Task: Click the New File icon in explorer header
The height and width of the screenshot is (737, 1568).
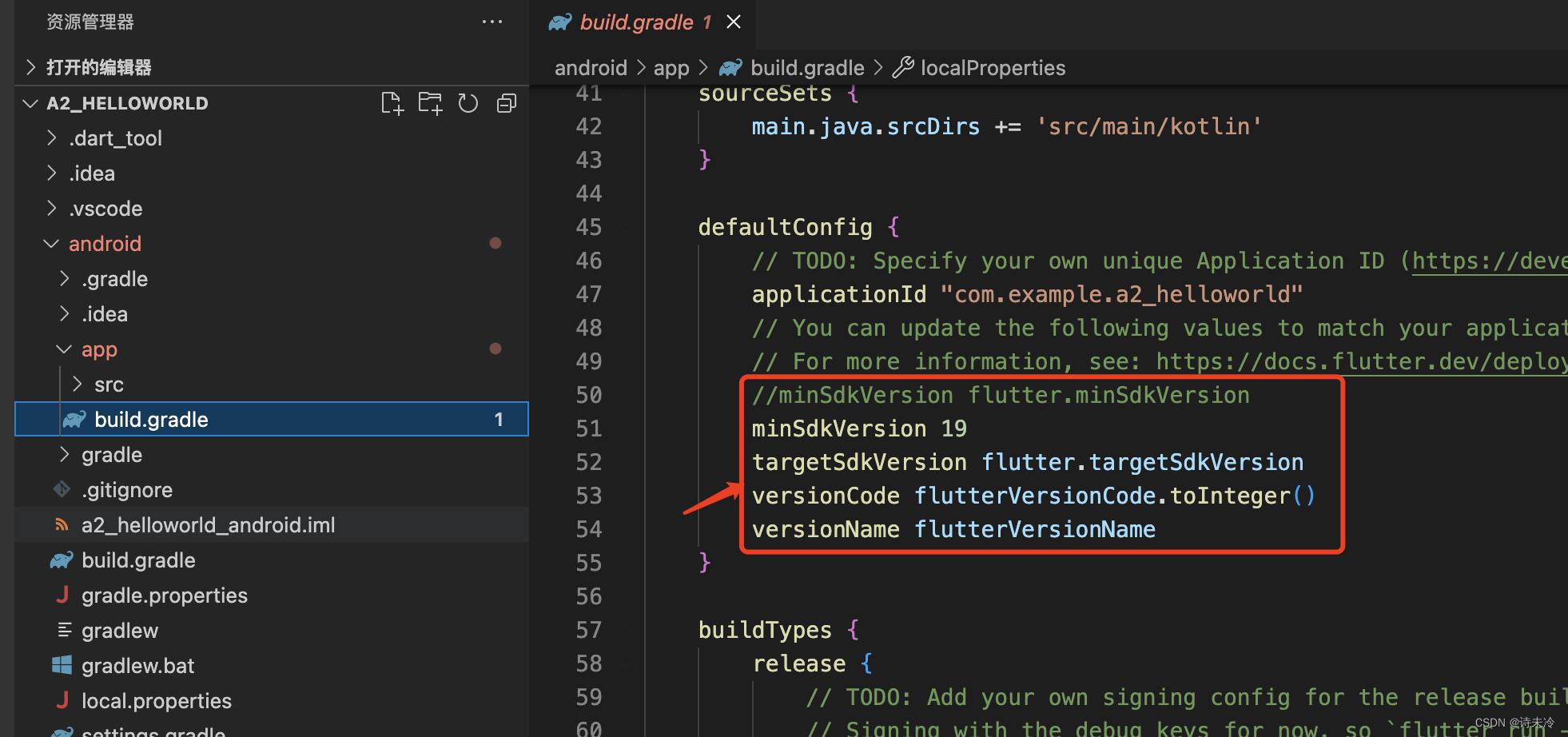Action: coord(392,103)
